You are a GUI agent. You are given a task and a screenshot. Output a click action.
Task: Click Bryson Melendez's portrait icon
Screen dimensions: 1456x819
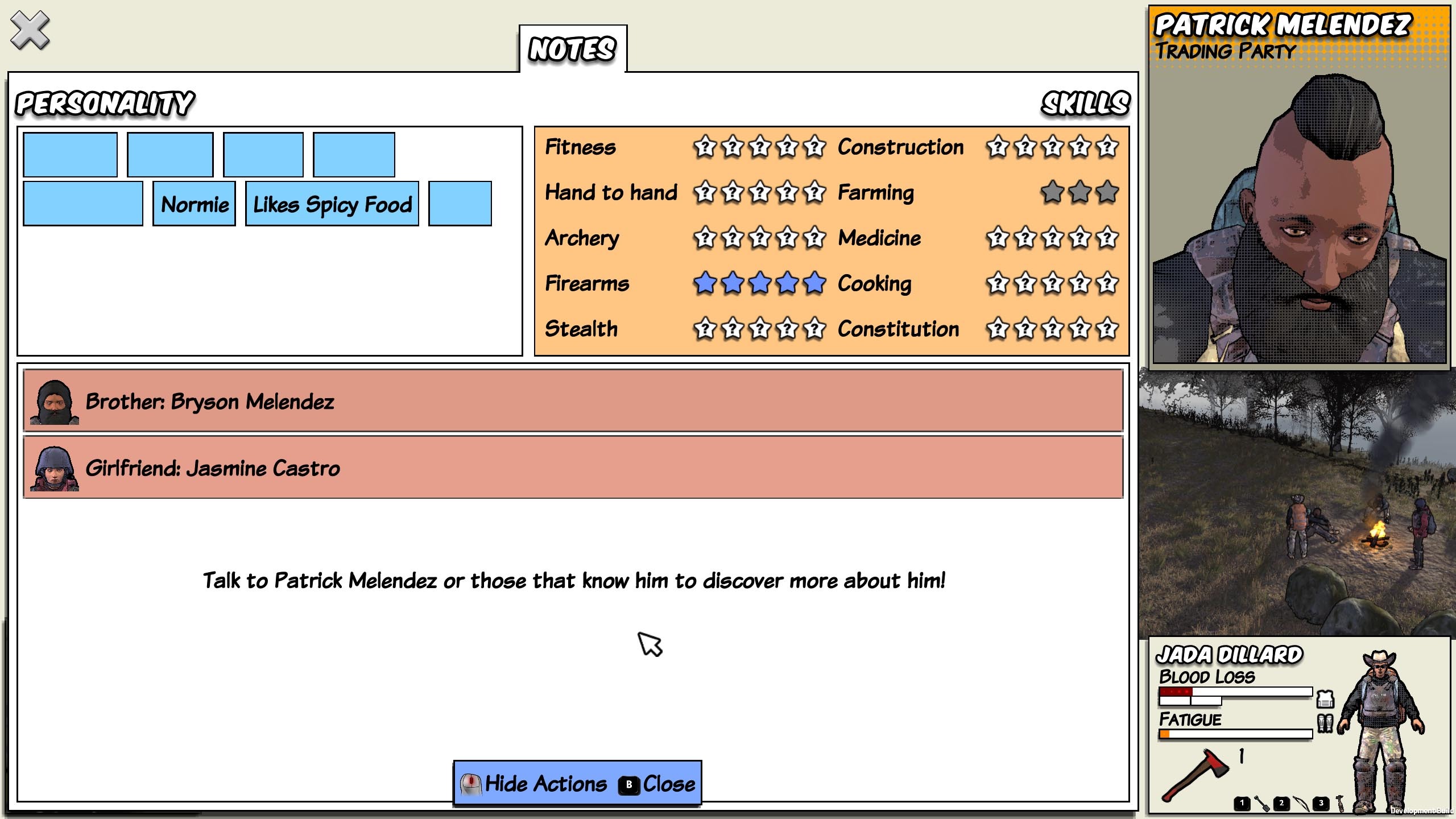pyautogui.click(x=55, y=402)
